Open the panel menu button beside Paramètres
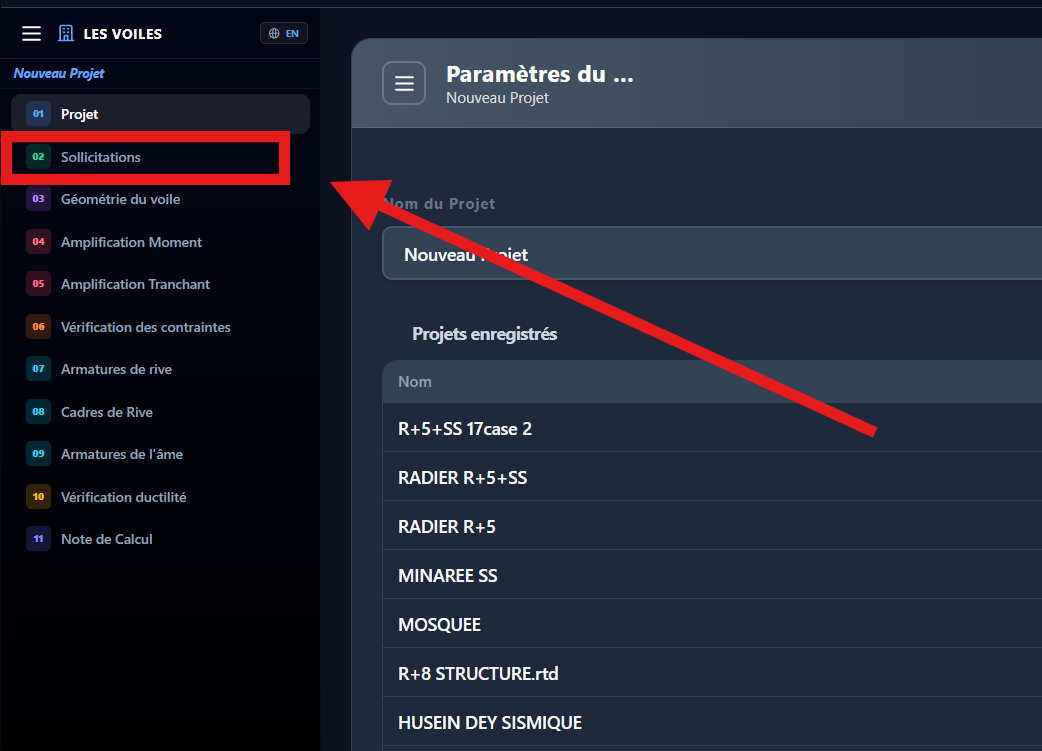Image resolution: width=1042 pixels, height=751 pixels. (x=404, y=83)
